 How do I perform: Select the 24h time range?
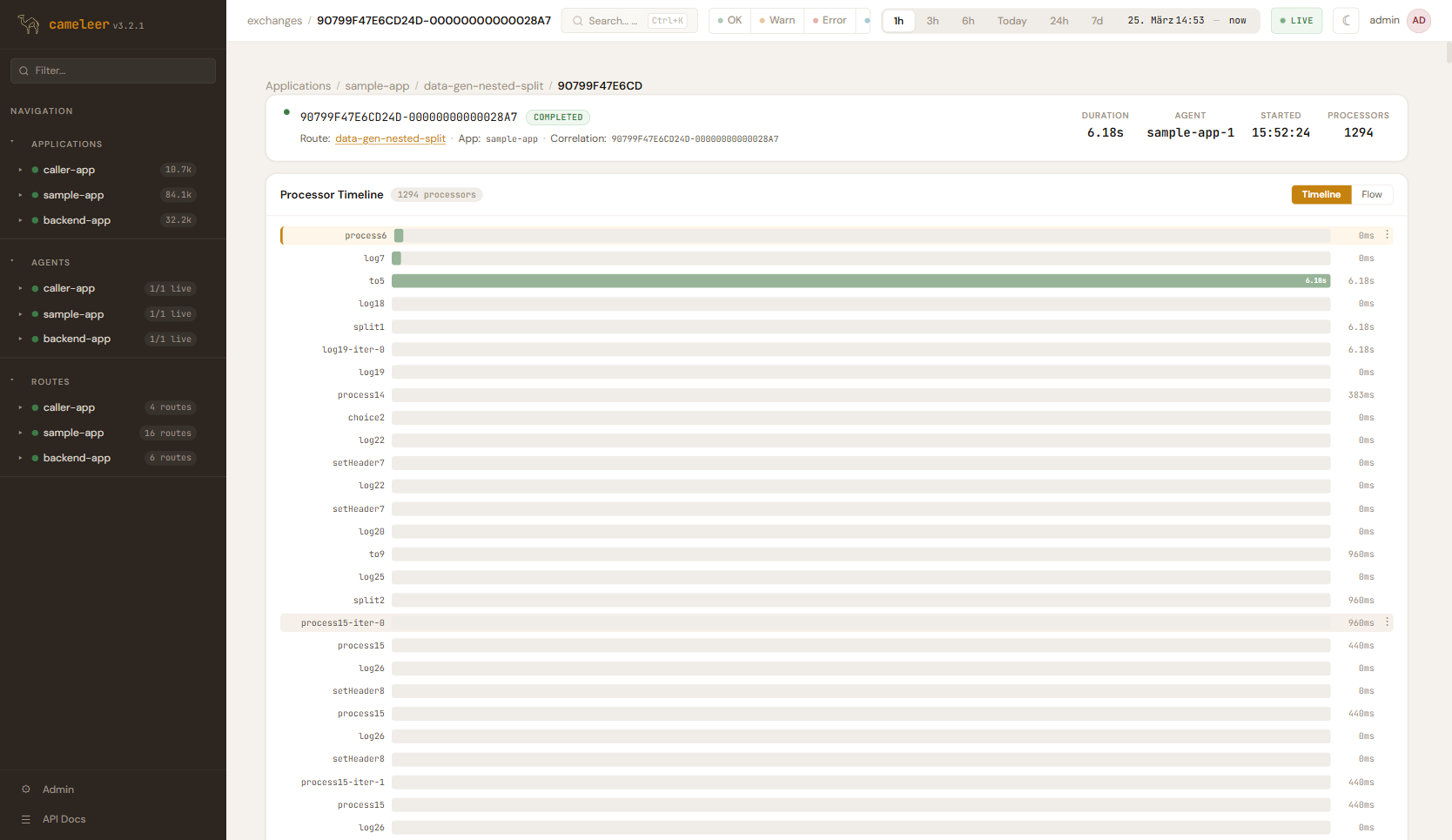point(1059,21)
